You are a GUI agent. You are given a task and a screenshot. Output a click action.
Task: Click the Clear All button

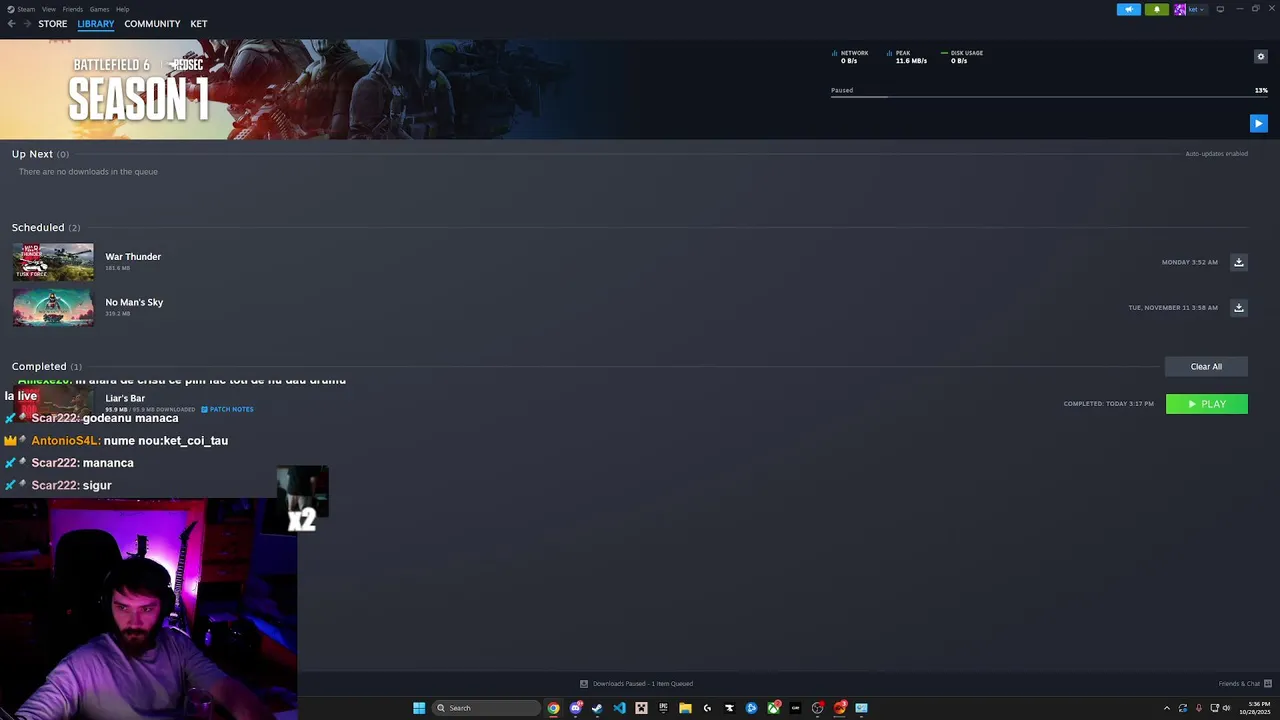point(1206,366)
